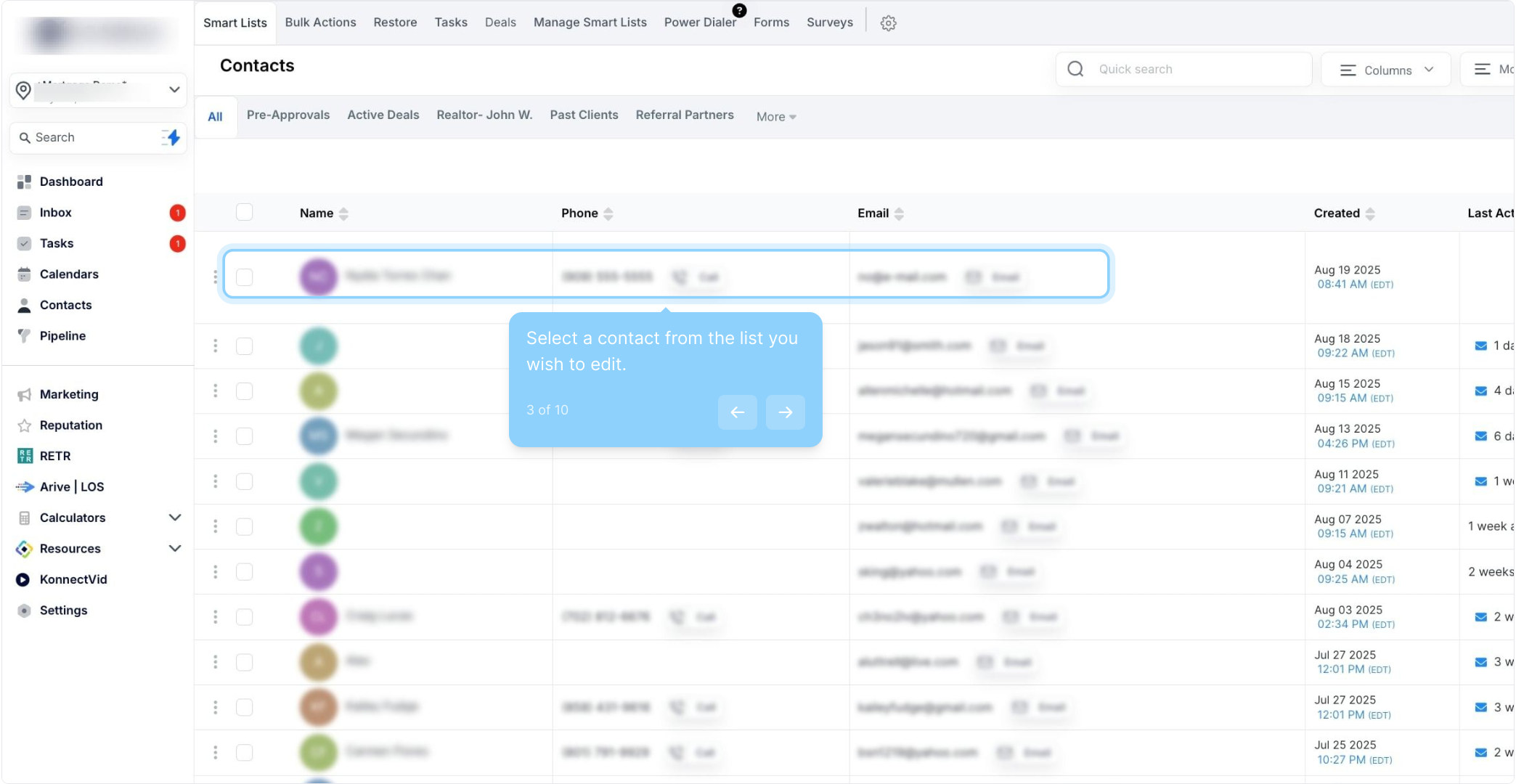This screenshot has height=784, width=1516.
Task: Toggle the select-all contacts checkbox in header
Action: 245,212
